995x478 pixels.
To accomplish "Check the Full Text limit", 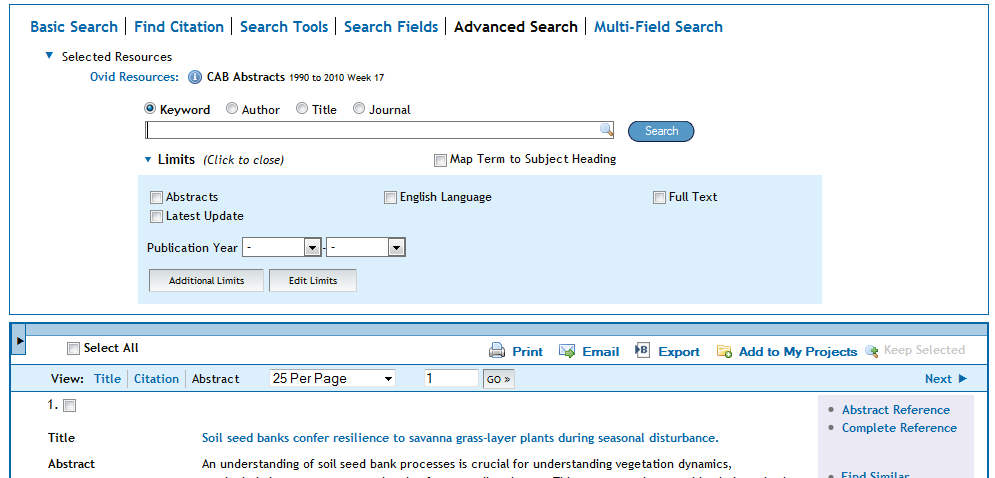I will tap(659, 197).
